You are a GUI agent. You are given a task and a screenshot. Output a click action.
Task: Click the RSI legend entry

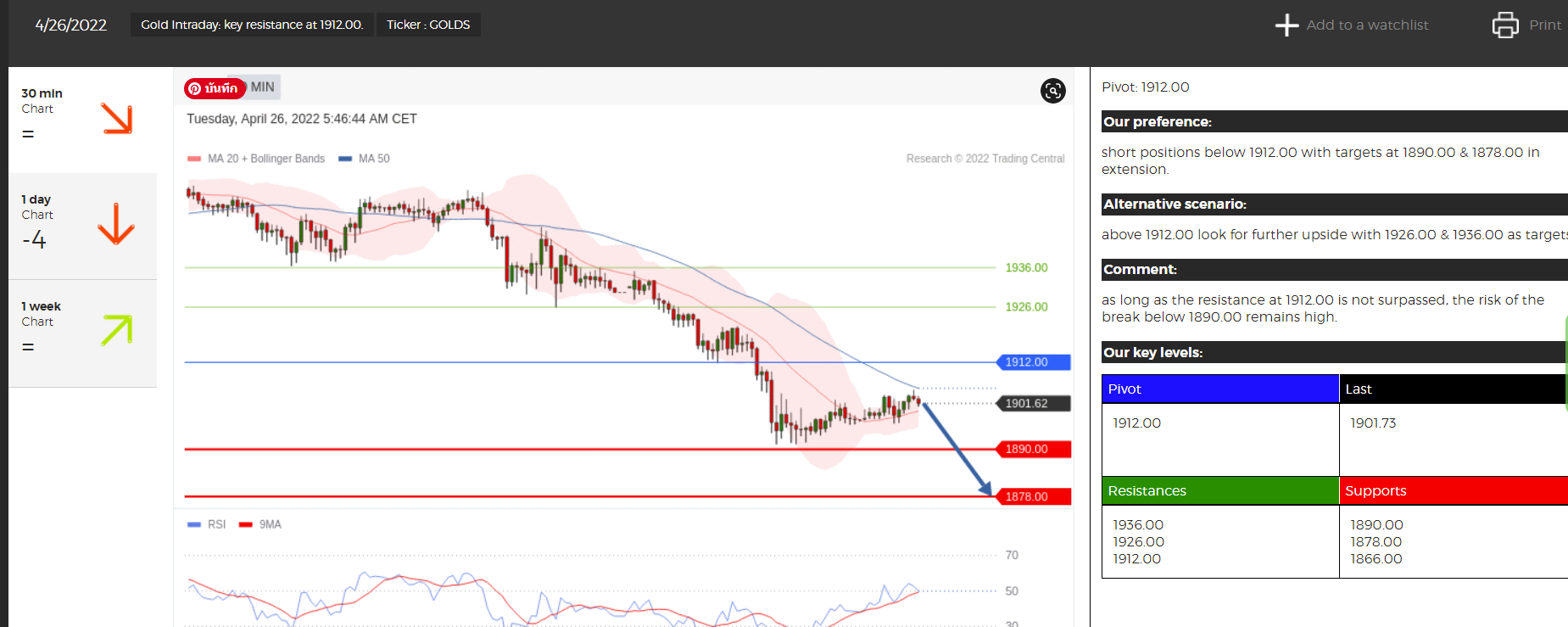207,524
